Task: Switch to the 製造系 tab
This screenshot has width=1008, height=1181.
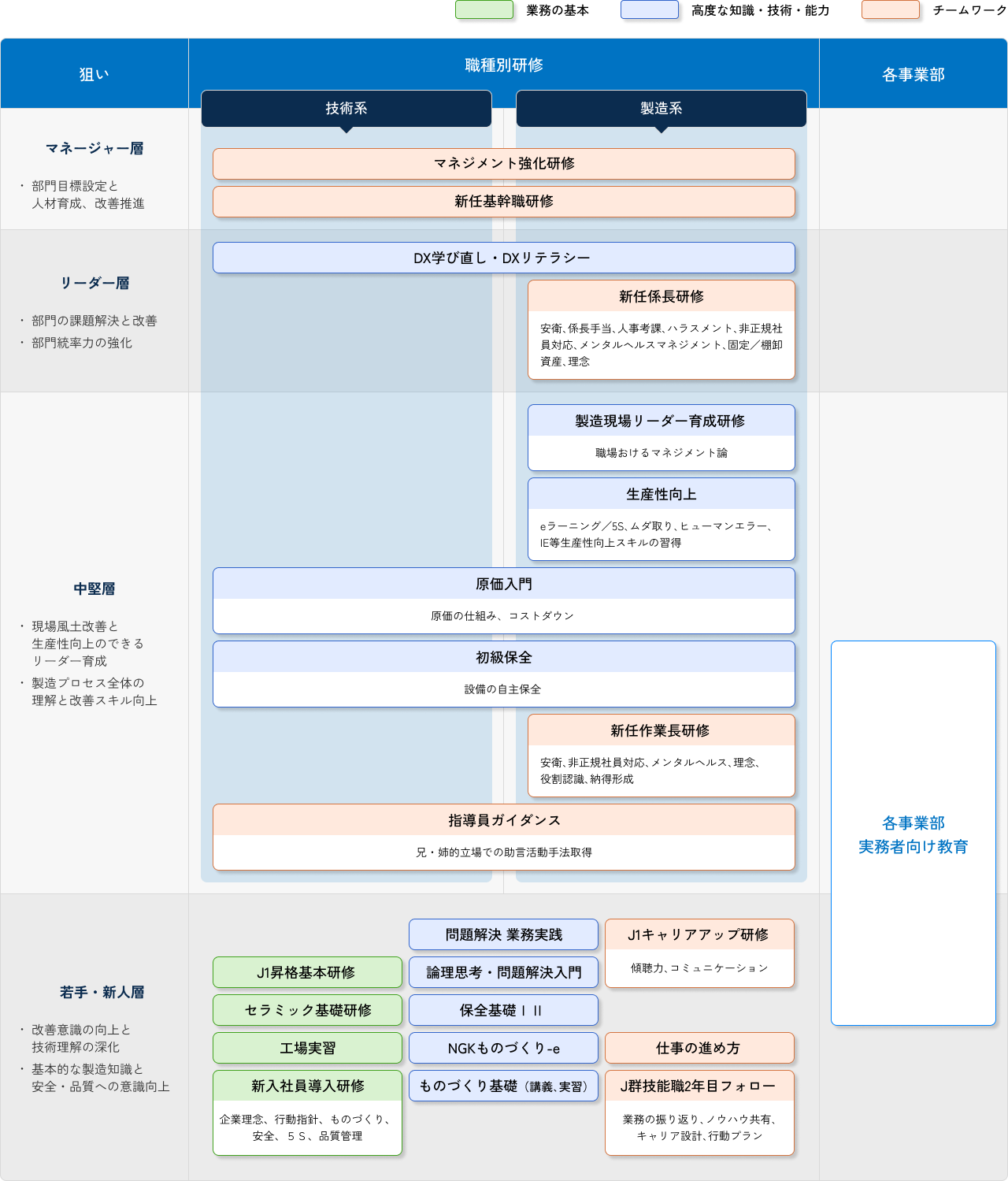Action: tap(661, 109)
